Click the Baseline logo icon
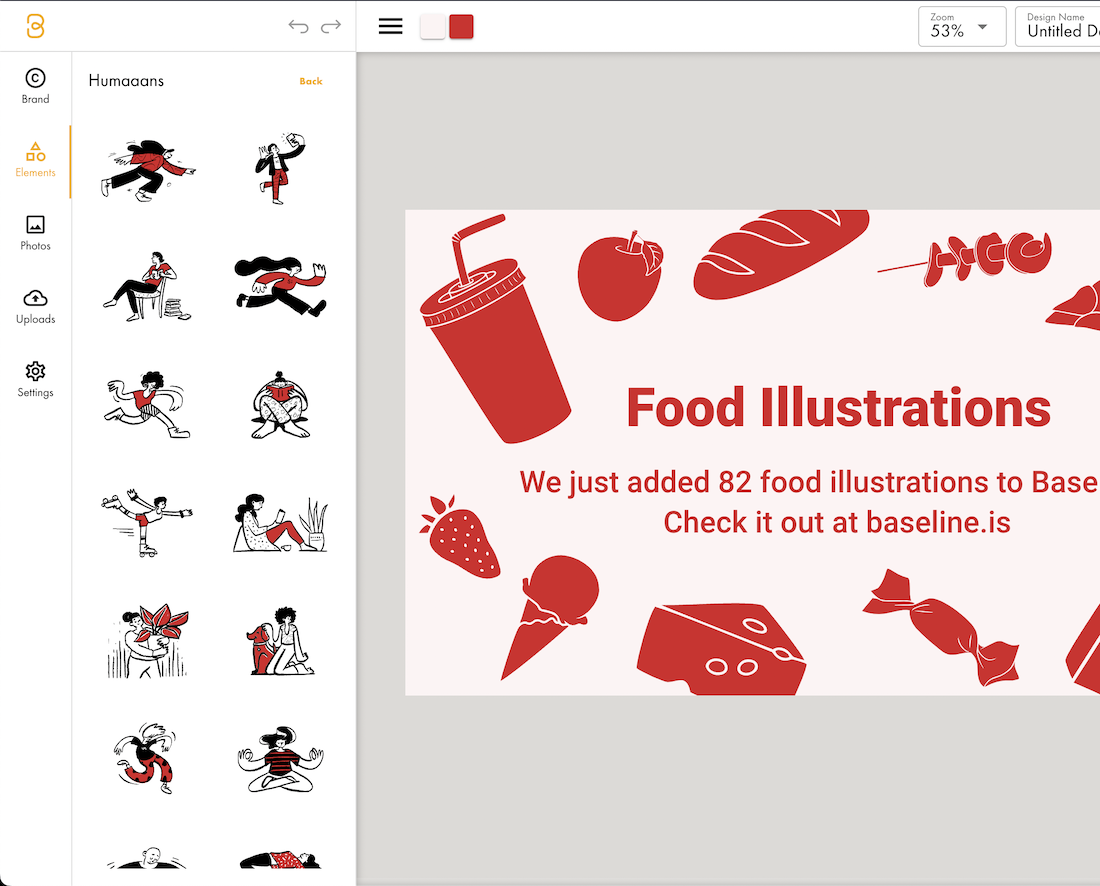1100x886 pixels. pyautogui.click(x=35, y=27)
